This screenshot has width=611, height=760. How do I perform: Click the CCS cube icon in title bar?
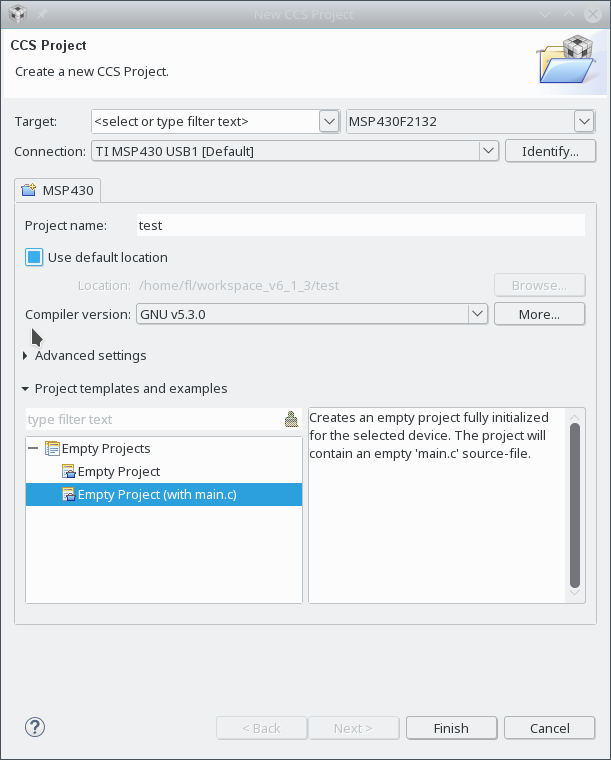pos(17,14)
